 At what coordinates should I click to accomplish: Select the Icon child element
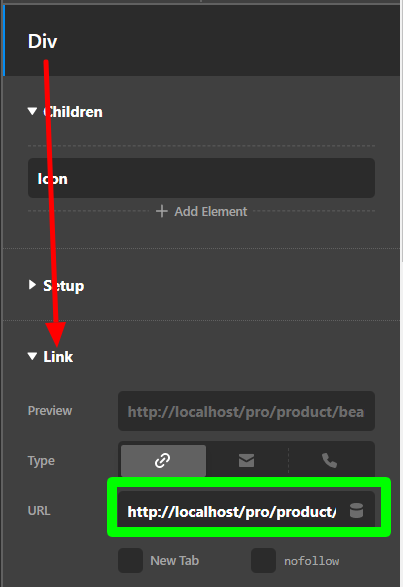click(x=202, y=178)
